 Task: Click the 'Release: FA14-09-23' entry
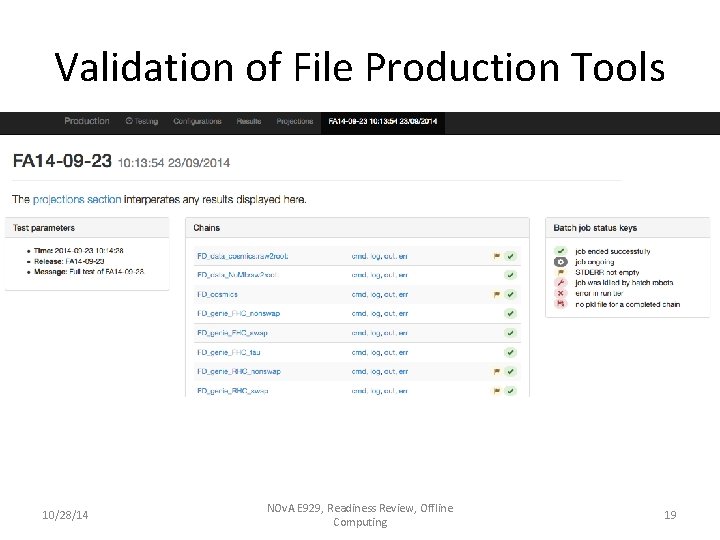69,261
